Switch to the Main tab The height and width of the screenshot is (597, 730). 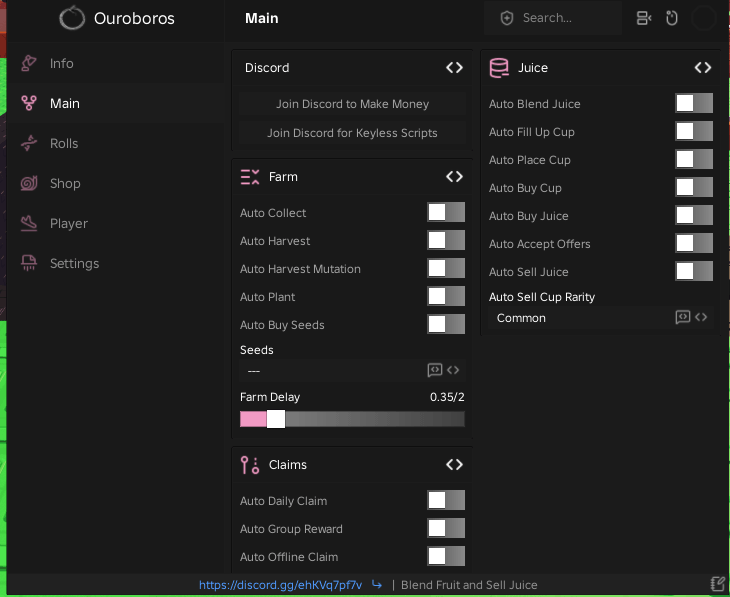click(116, 103)
